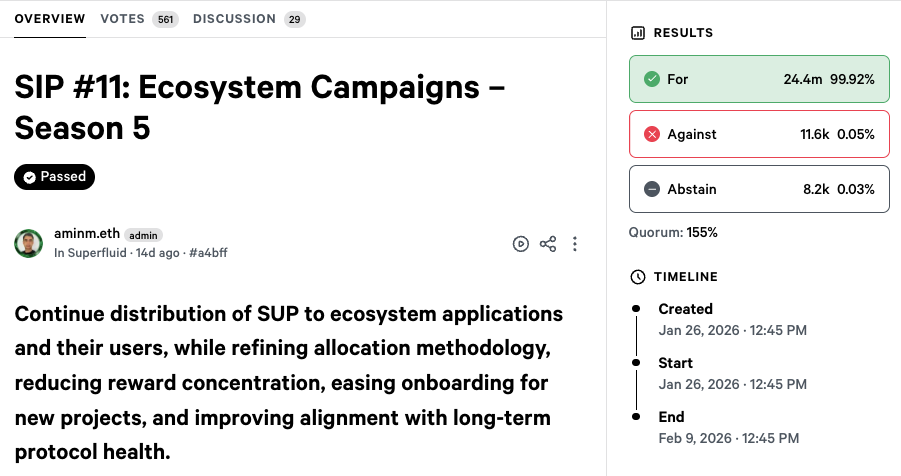901x476 pixels.
Task: Click the End timeline marker dot
Action: click(x=636, y=415)
